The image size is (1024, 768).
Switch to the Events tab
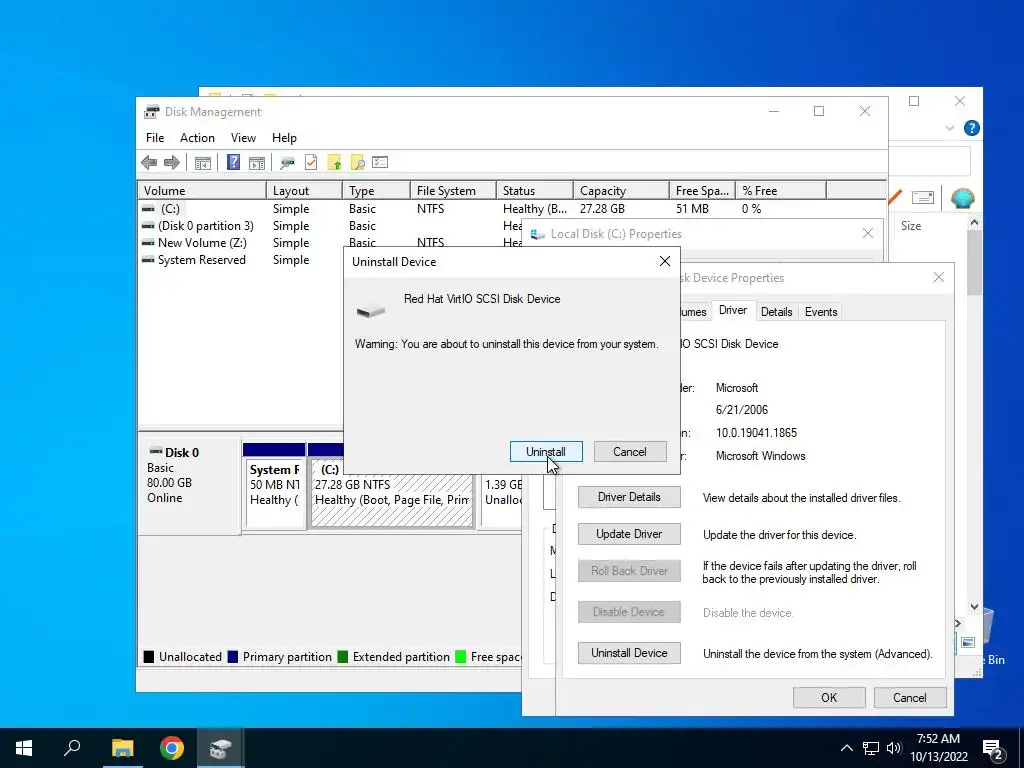[821, 312]
